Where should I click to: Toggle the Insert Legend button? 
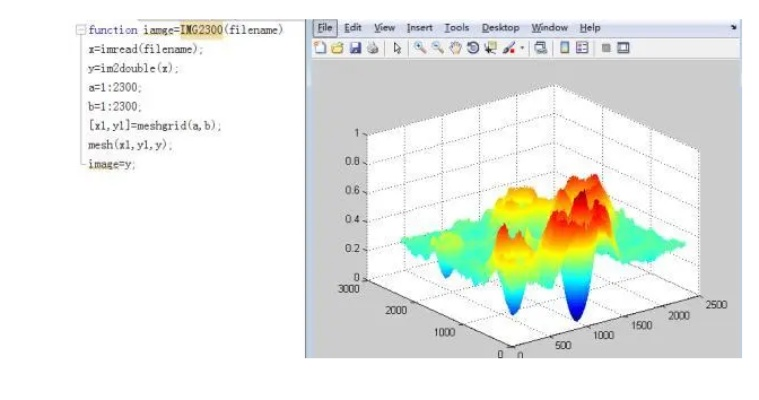click(582, 48)
